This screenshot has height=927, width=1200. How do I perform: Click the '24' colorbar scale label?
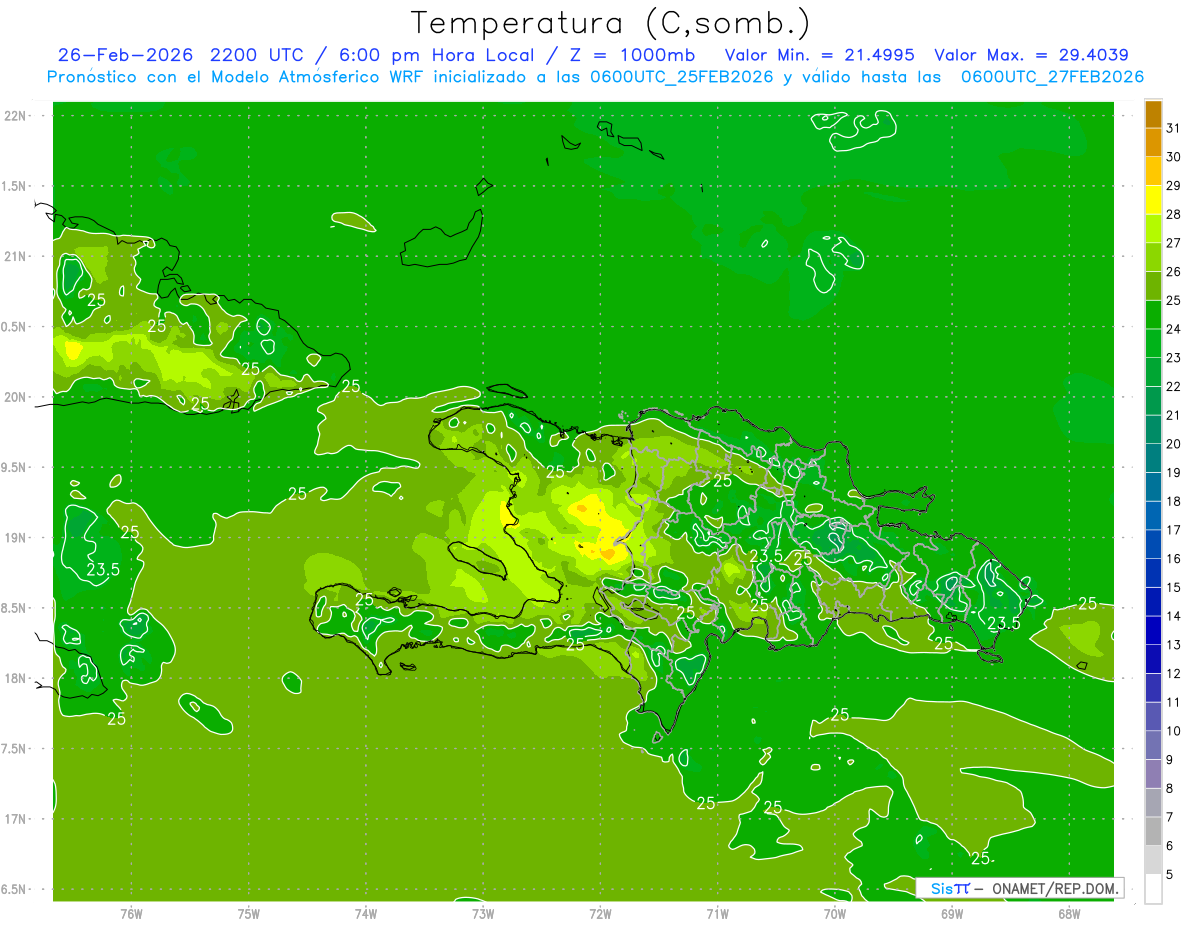point(1173,329)
